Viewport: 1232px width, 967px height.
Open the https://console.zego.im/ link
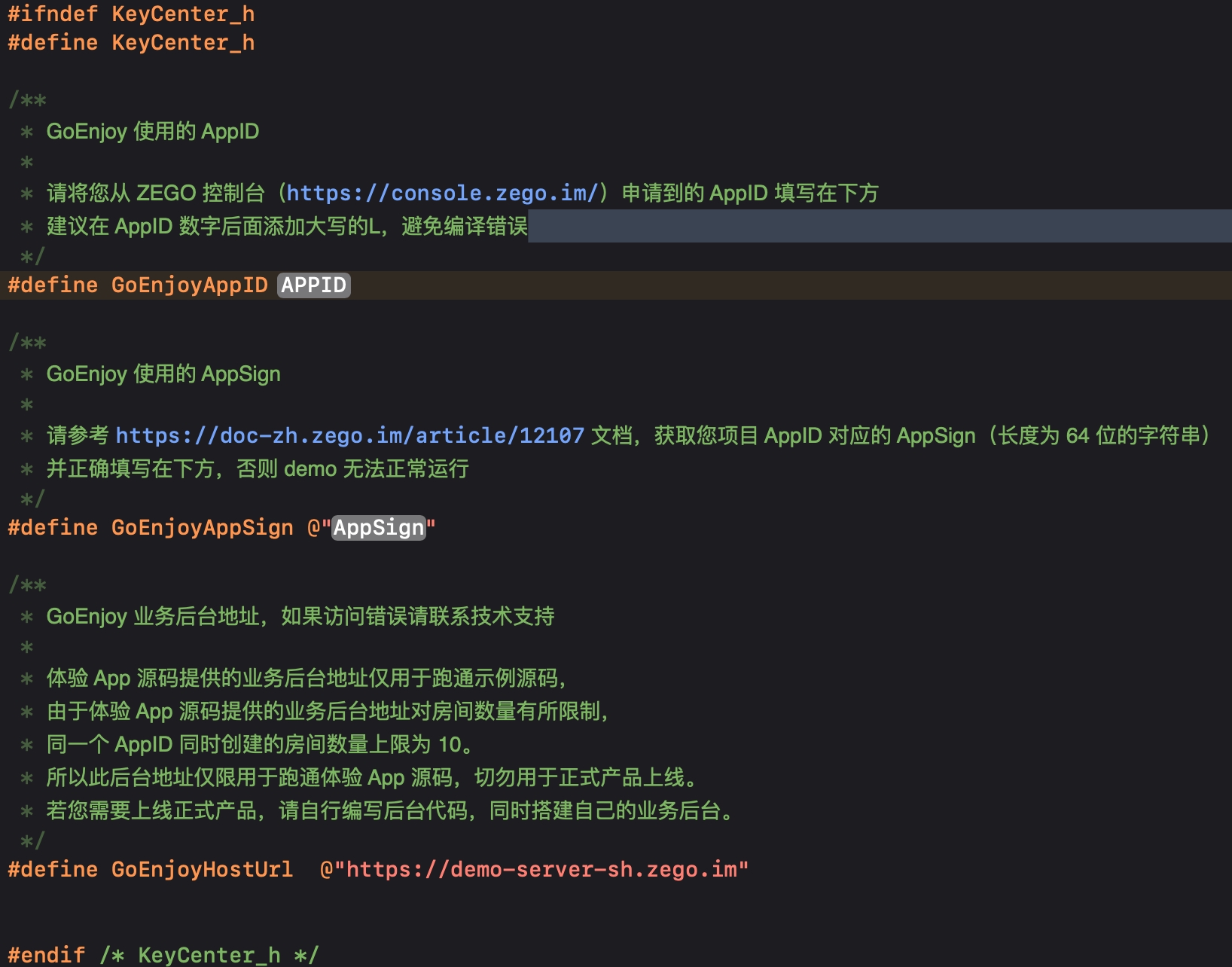pyautogui.click(x=442, y=194)
